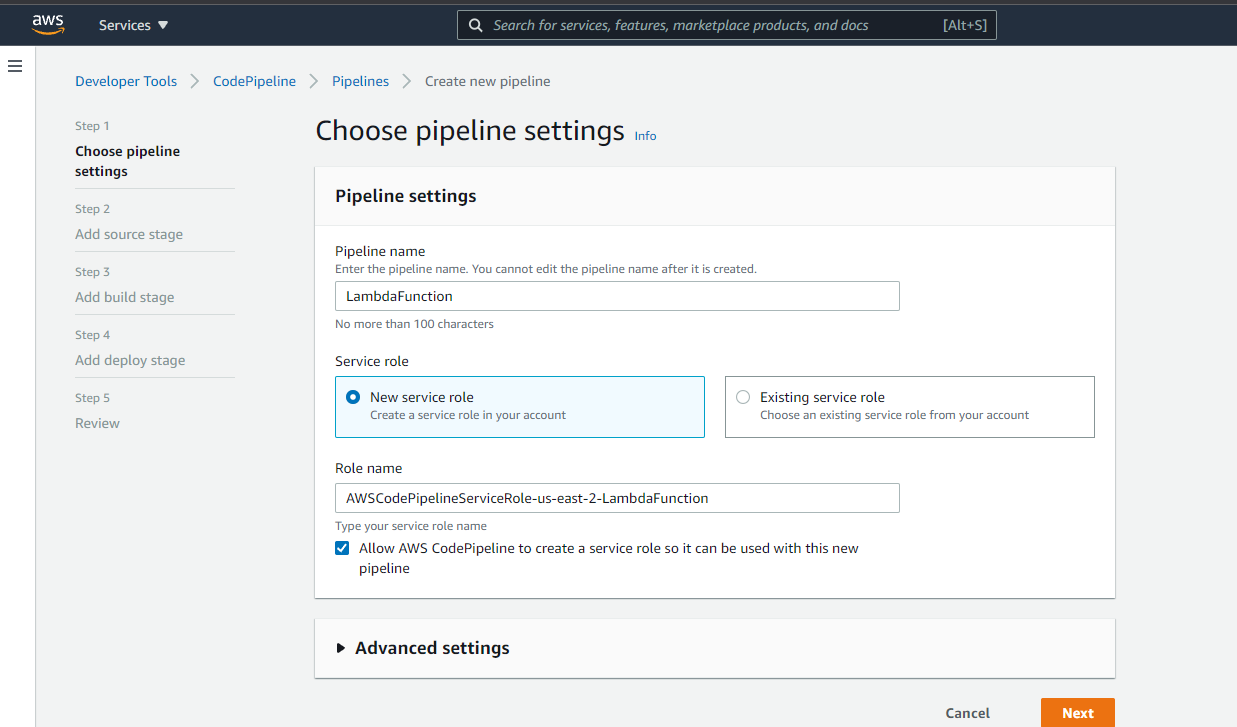Image resolution: width=1237 pixels, height=727 pixels.
Task: Go to Developer Tools breadcrumb
Action: tap(126, 81)
